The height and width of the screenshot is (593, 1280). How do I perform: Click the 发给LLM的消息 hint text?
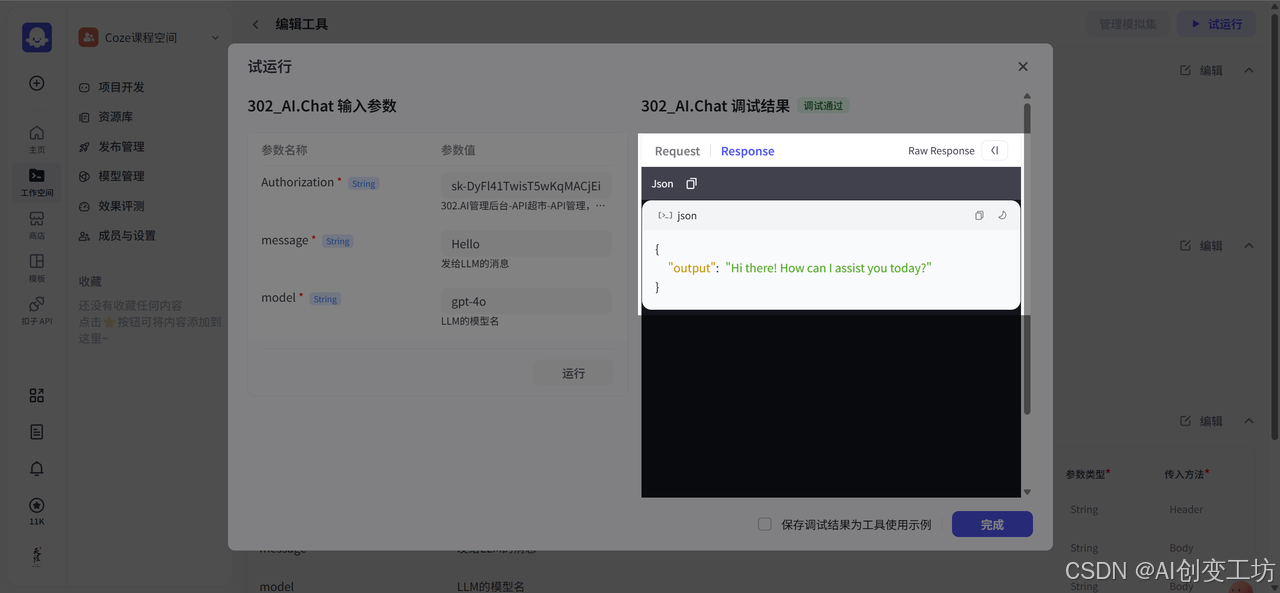475,264
